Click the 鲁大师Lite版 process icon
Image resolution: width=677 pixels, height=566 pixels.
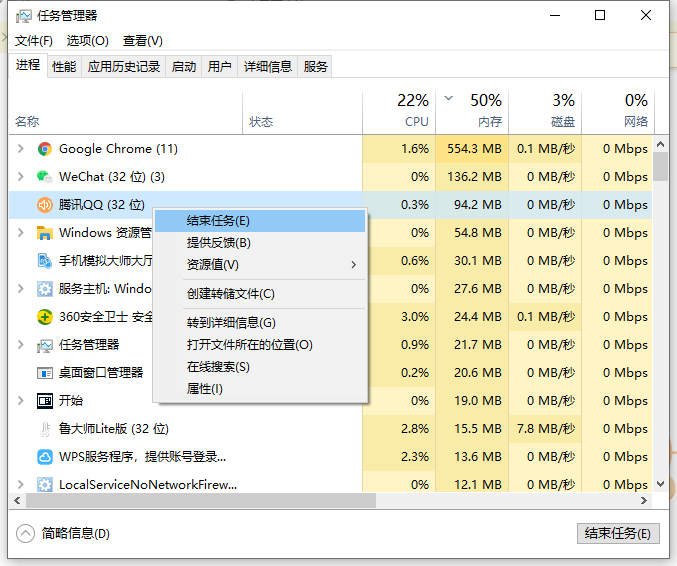click(x=44, y=429)
